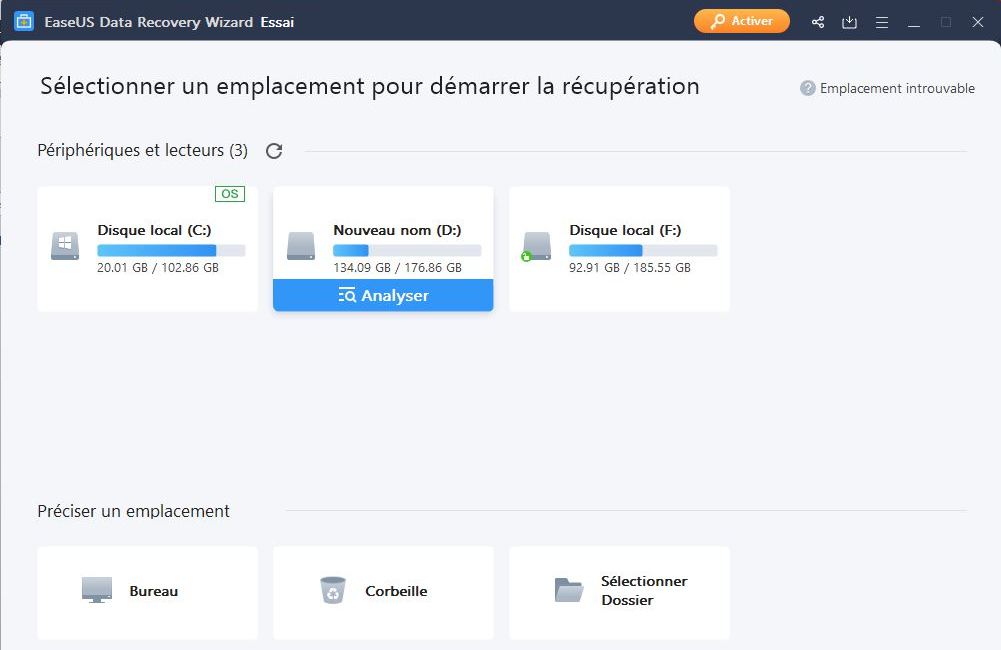Click the folder icon for Sélectionner Dossier
Image resolution: width=1001 pixels, height=650 pixels.
(x=568, y=590)
